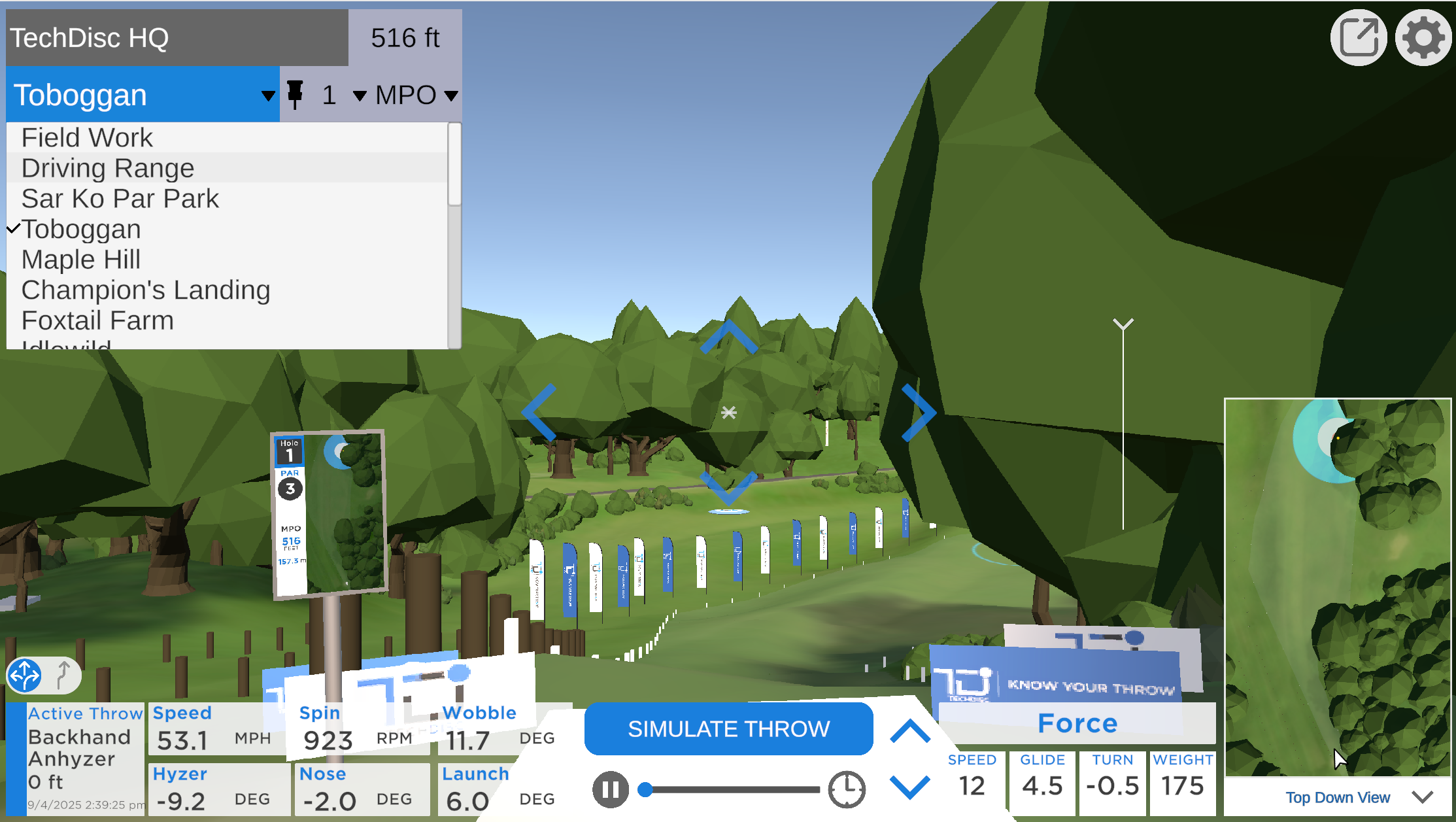Screen dimensions: 1456x822
Task: Open settings via the gear icon
Action: (1423, 38)
